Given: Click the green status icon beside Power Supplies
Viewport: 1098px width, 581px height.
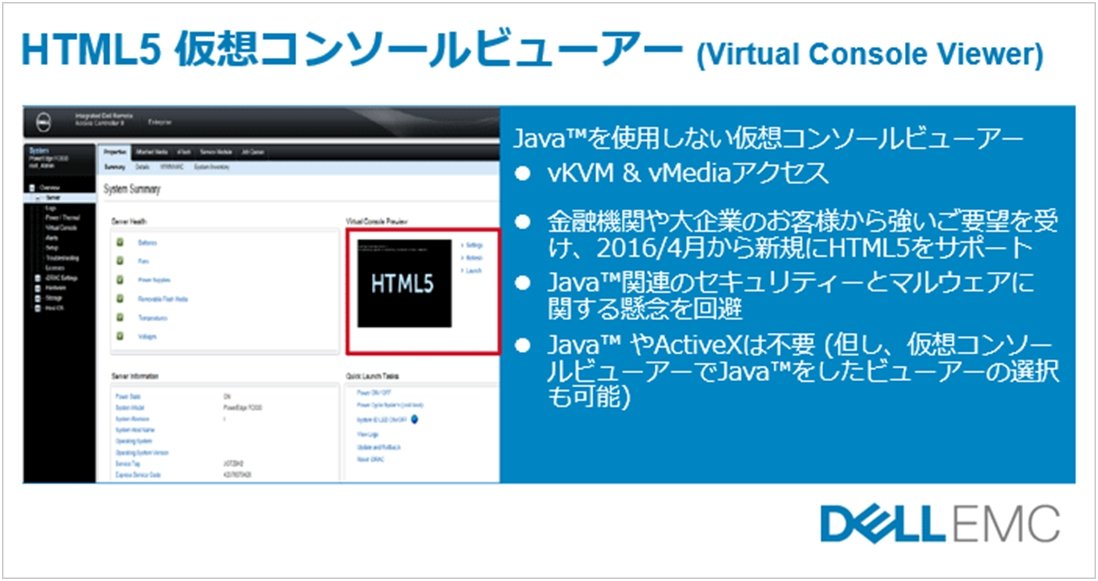Looking at the screenshot, I should [120, 279].
